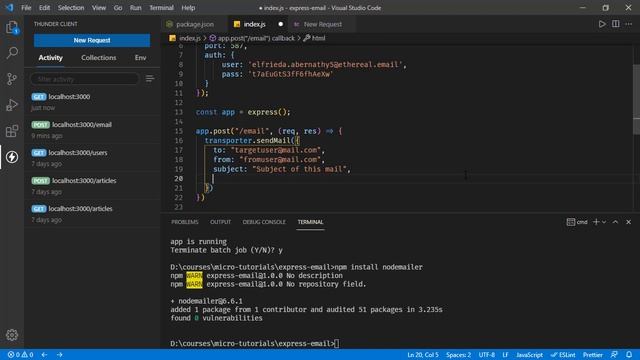Click Prettier status bar item
Viewport: 640px width, 360px height.
[x=593, y=355]
